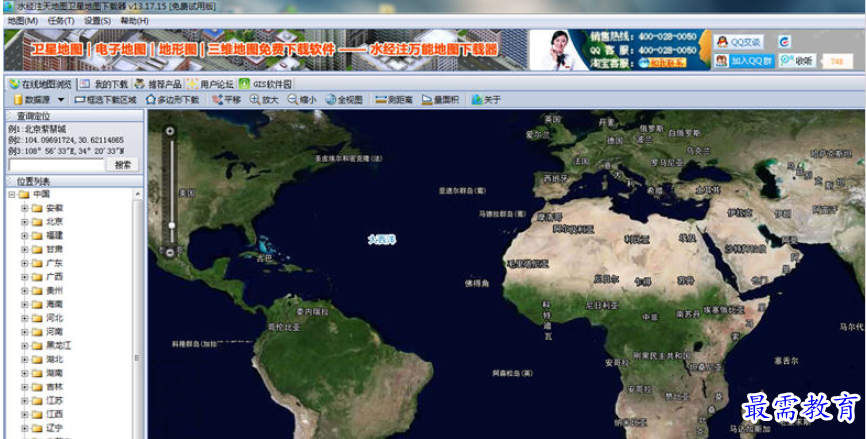Open the 地图(M) menu
866x439 pixels.
[x=23, y=21]
